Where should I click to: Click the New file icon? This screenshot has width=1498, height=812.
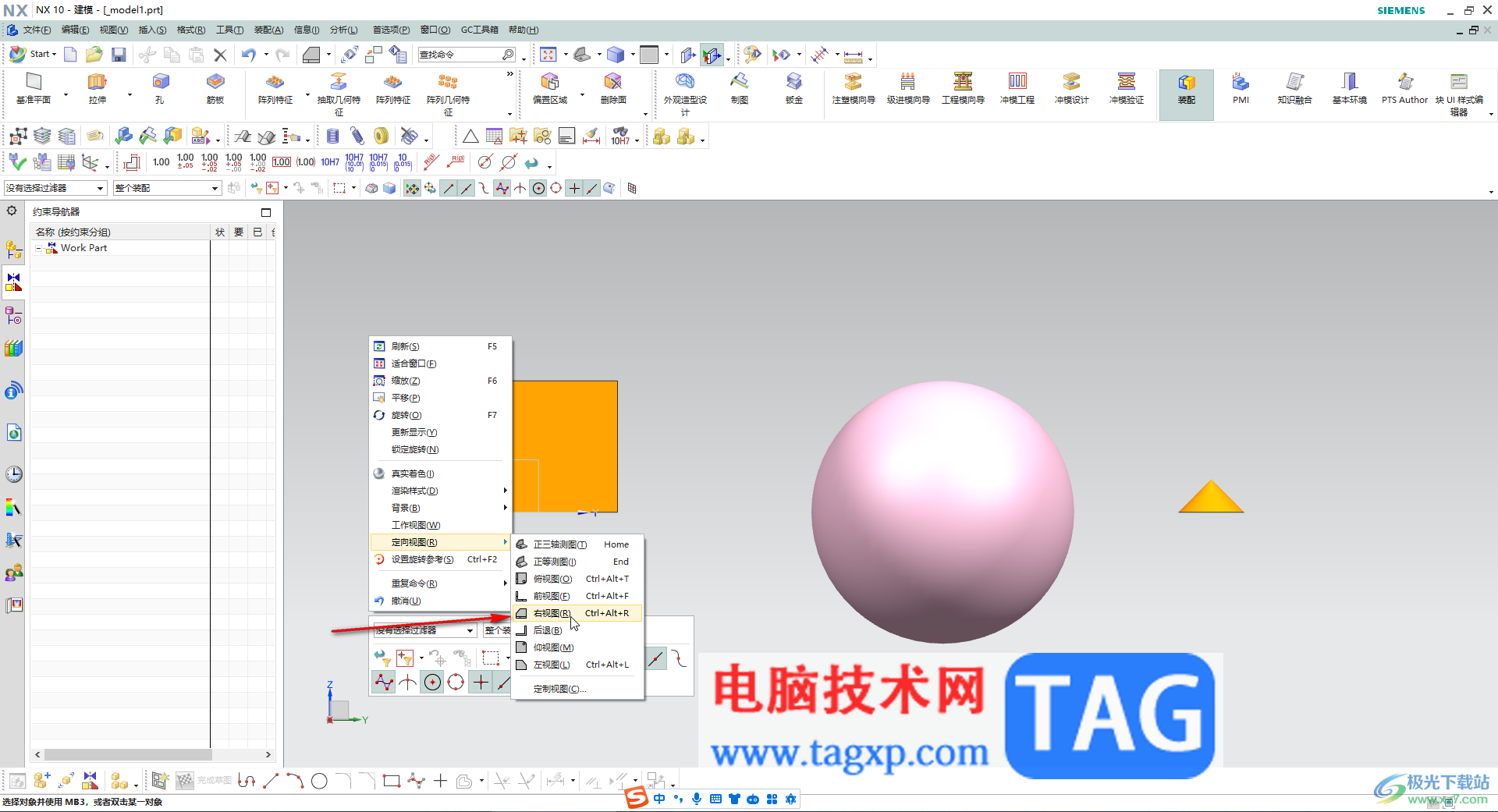tap(70, 54)
